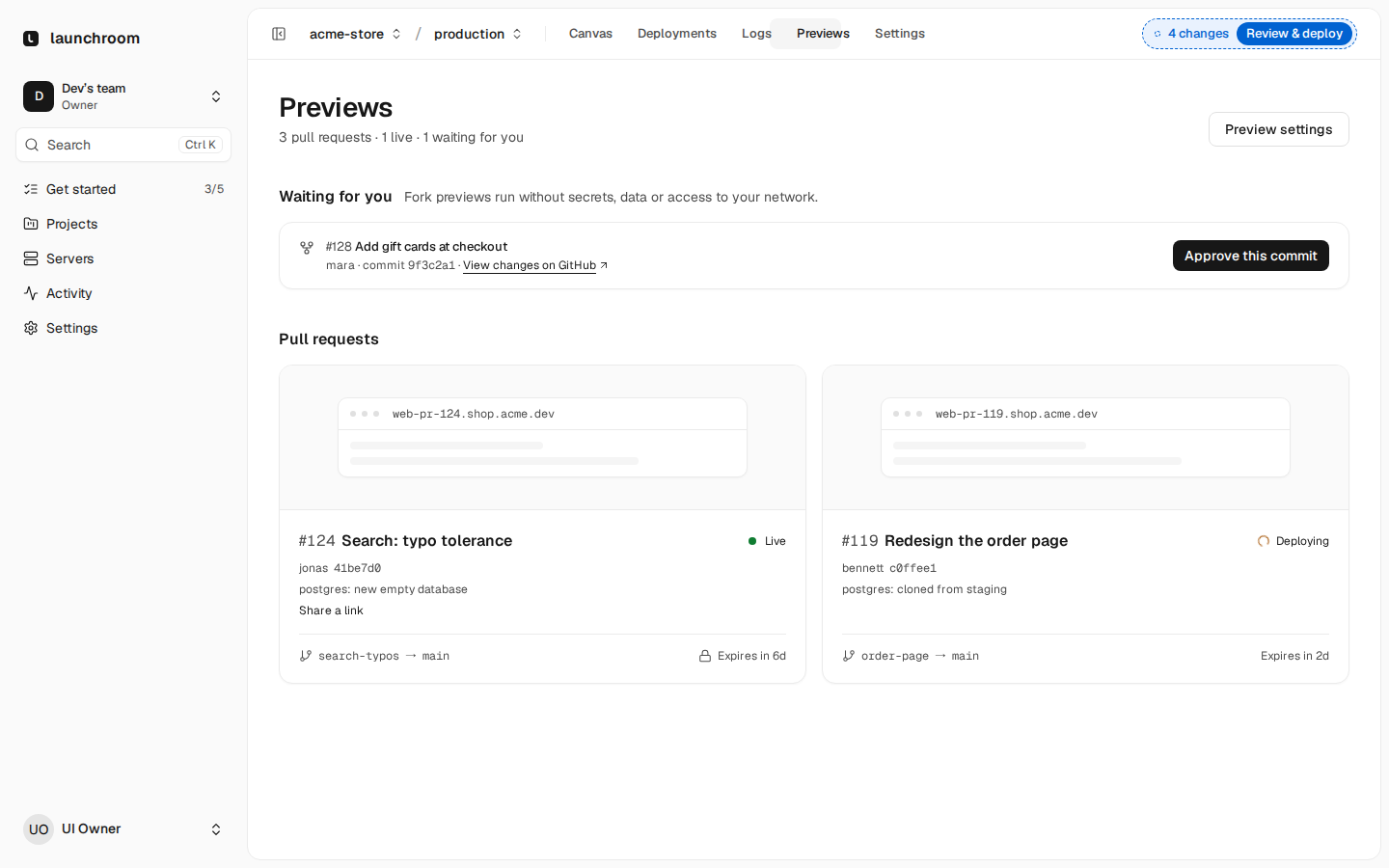Click the lock icon beside Expires in 6d

[705, 656]
